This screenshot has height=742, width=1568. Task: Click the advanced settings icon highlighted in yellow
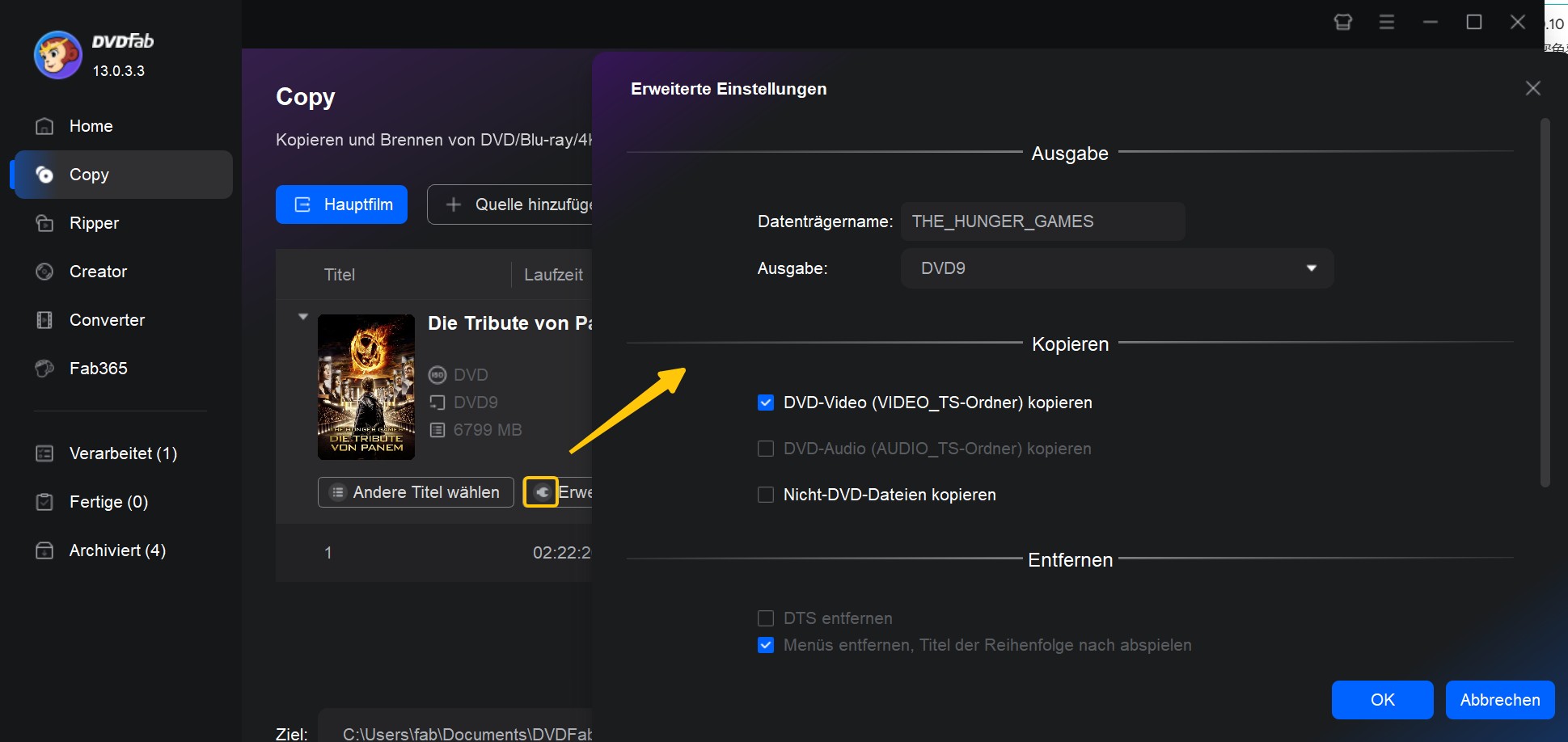pyautogui.click(x=540, y=492)
